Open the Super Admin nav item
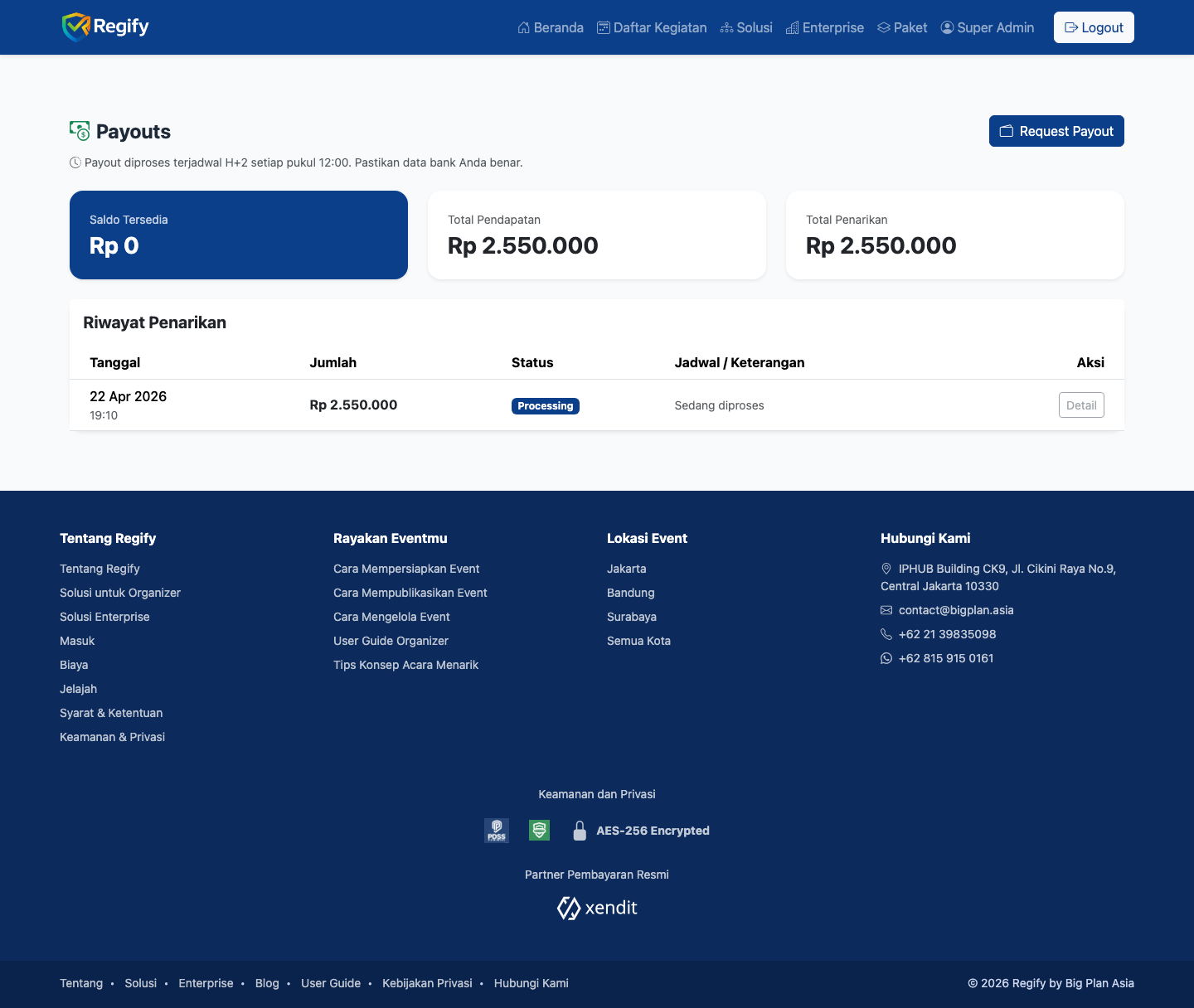1194x1008 pixels. pyautogui.click(x=988, y=27)
